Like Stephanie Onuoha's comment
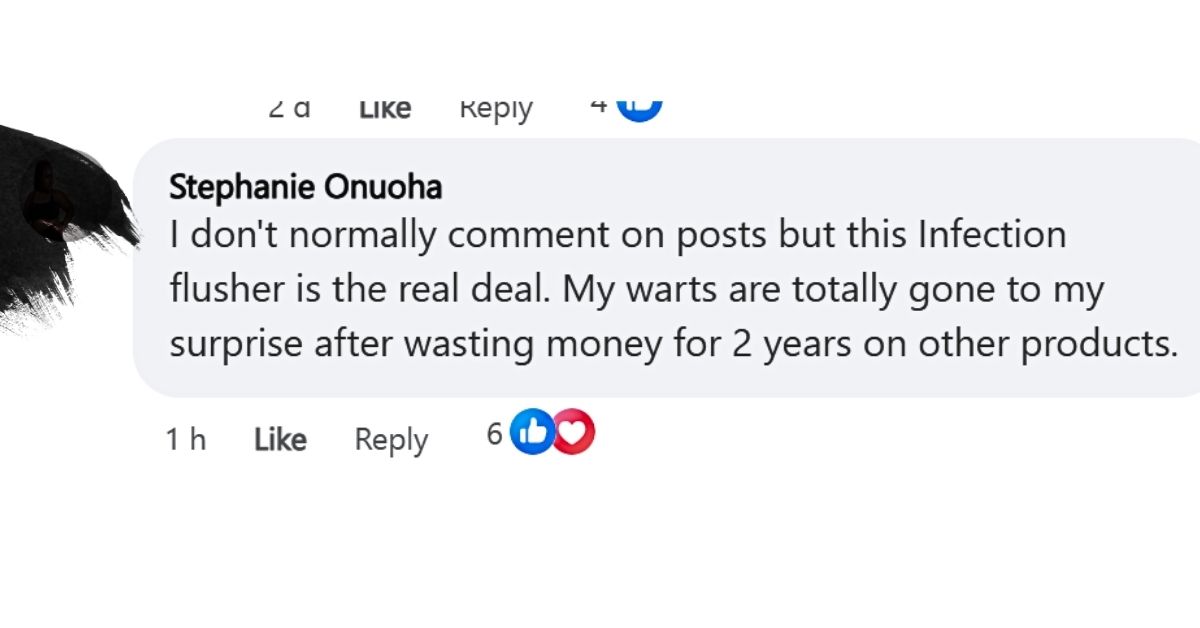The width and height of the screenshot is (1200, 628). (x=281, y=439)
